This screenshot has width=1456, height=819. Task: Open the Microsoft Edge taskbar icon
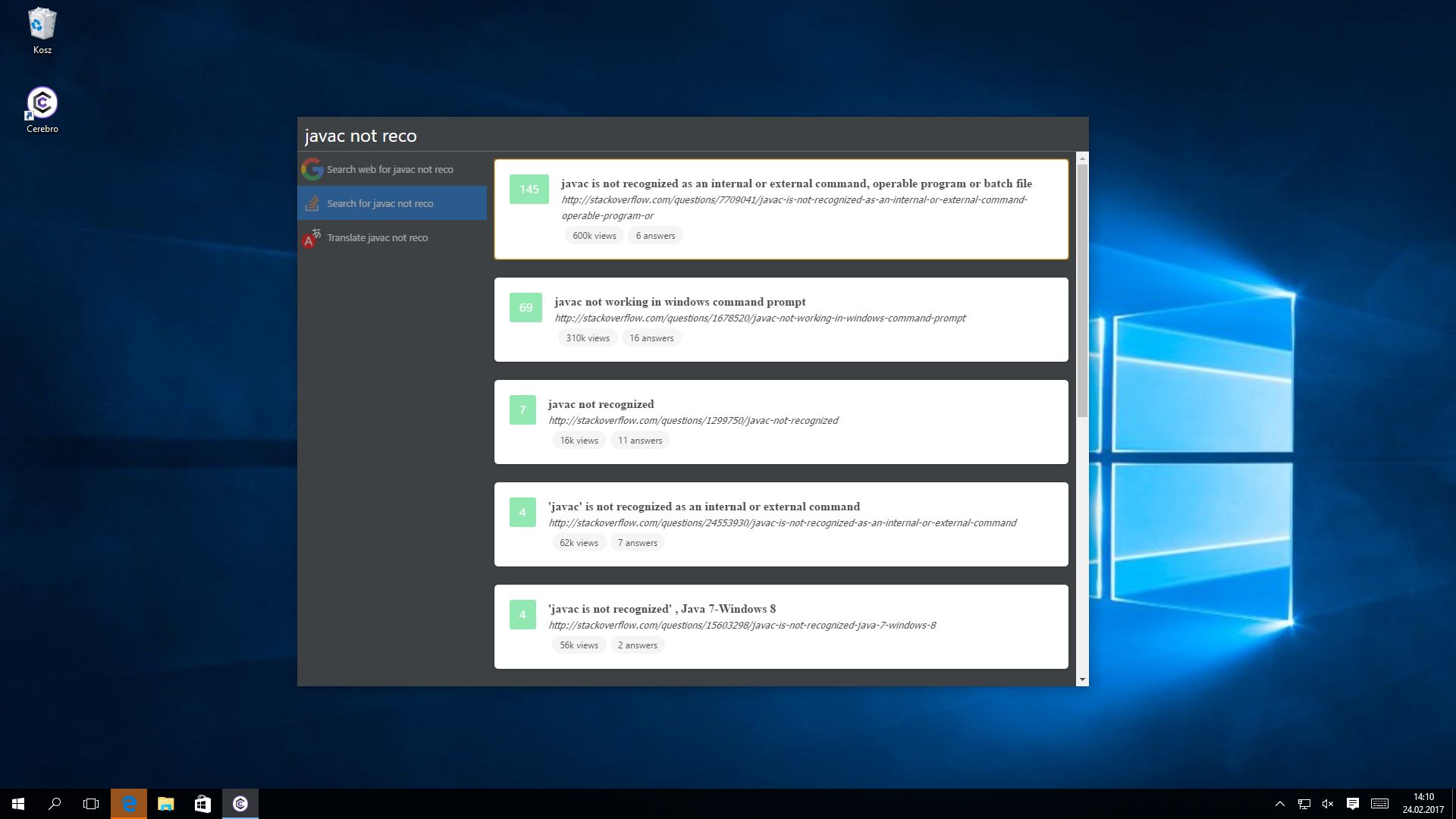(129, 804)
